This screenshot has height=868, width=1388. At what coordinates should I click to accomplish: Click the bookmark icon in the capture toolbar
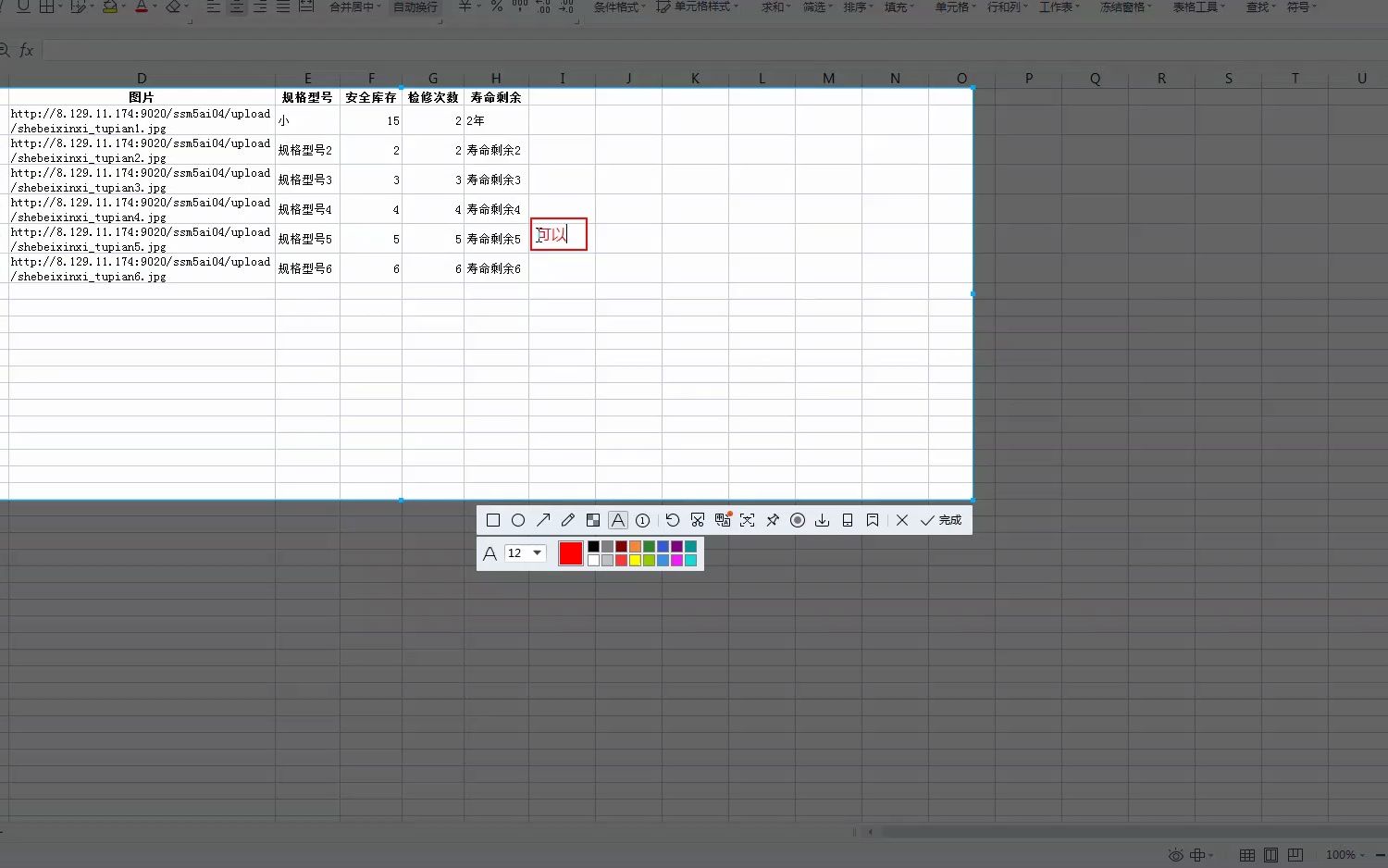(x=872, y=520)
